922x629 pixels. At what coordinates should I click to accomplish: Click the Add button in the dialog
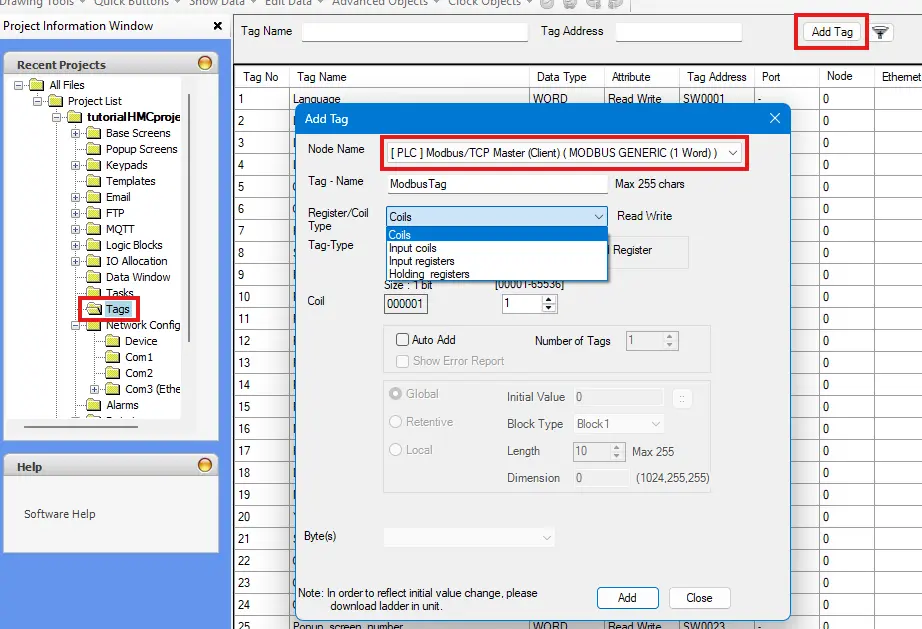point(627,598)
